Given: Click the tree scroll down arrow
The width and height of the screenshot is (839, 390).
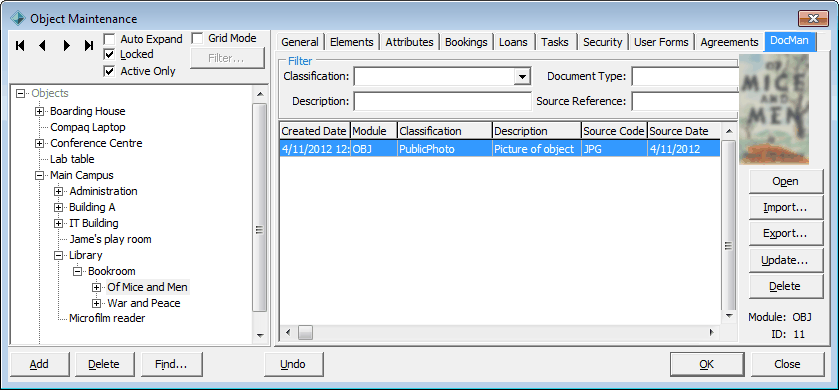Looking at the screenshot, I should (x=260, y=335).
